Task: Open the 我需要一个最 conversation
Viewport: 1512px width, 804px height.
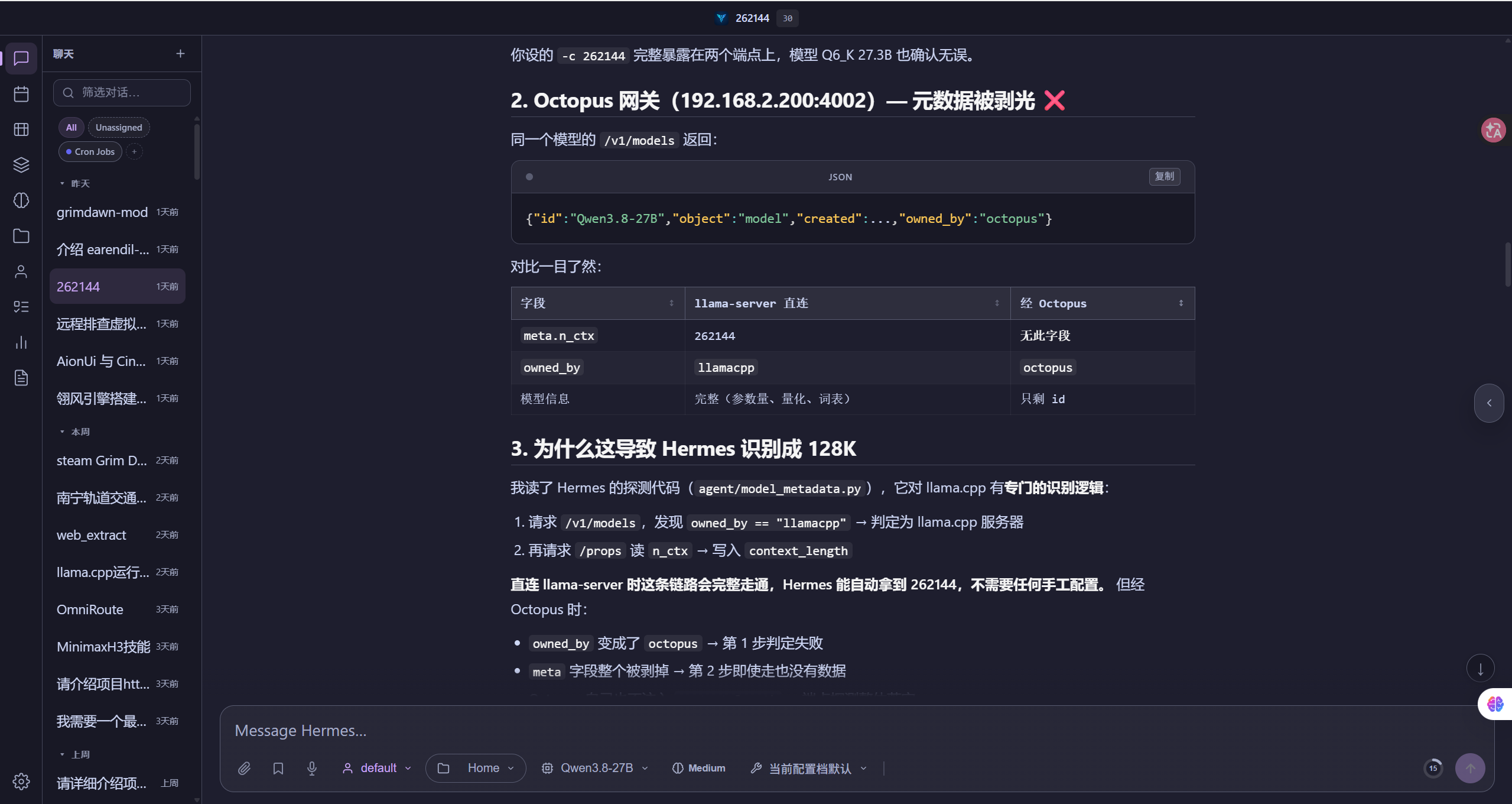Action: [118, 721]
